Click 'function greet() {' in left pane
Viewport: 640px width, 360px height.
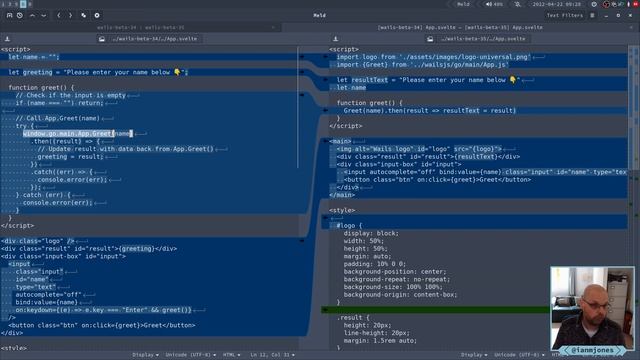click(41, 87)
